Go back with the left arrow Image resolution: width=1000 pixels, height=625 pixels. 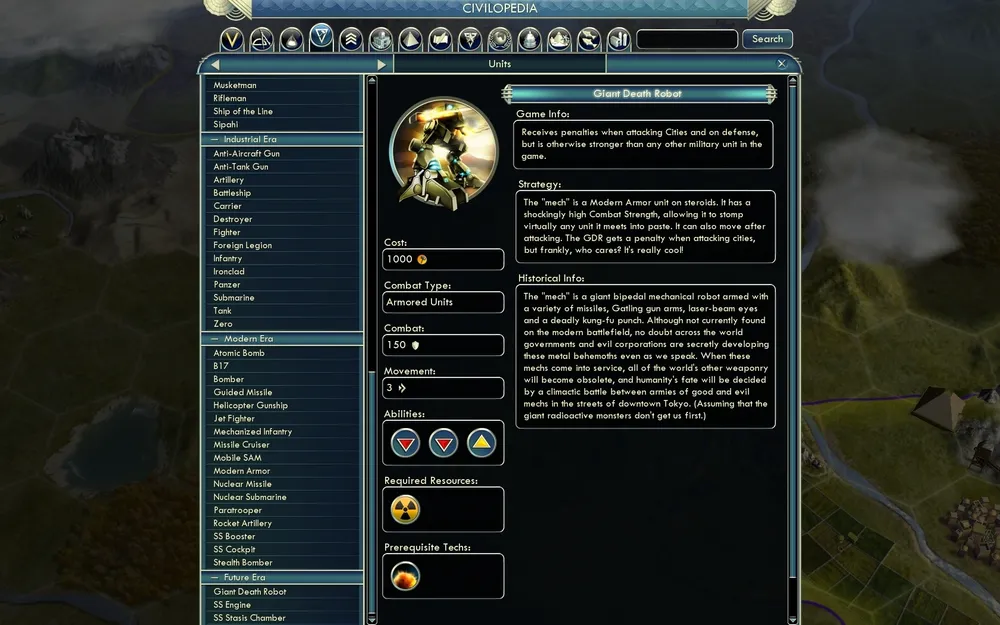tap(215, 64)
